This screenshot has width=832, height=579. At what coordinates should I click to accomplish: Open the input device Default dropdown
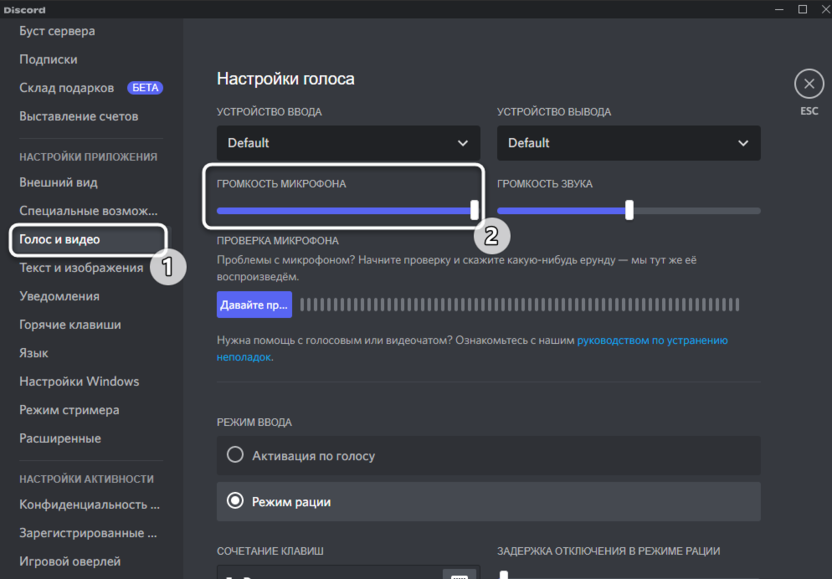click(348, 143)
